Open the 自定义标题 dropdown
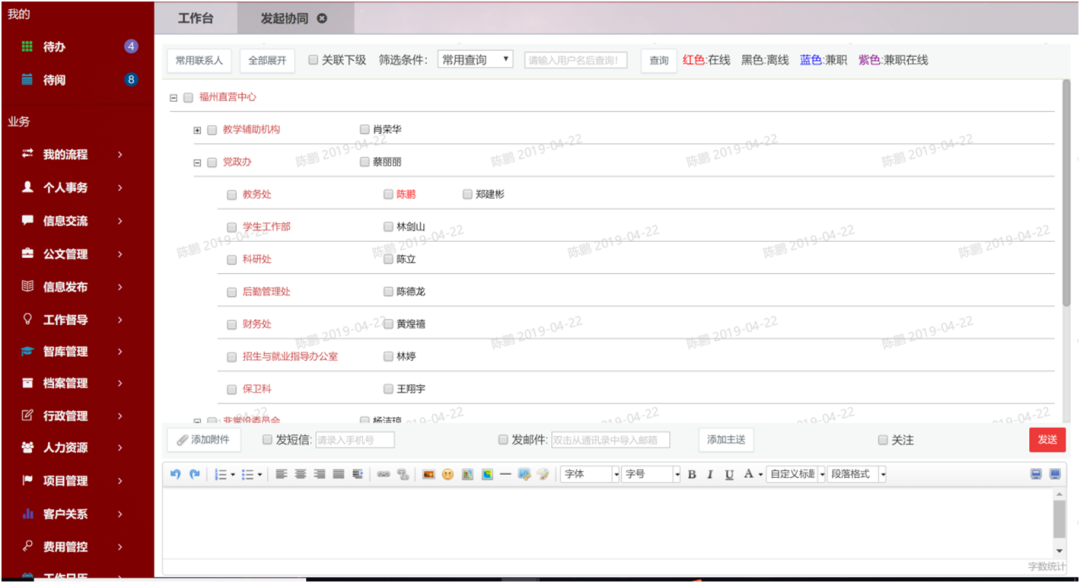The image size is (1080, 583). (796, 474)
